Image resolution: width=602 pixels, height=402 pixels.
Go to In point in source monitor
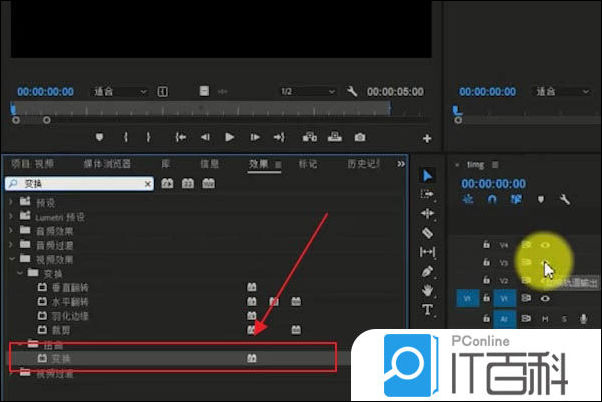point(180,137)
